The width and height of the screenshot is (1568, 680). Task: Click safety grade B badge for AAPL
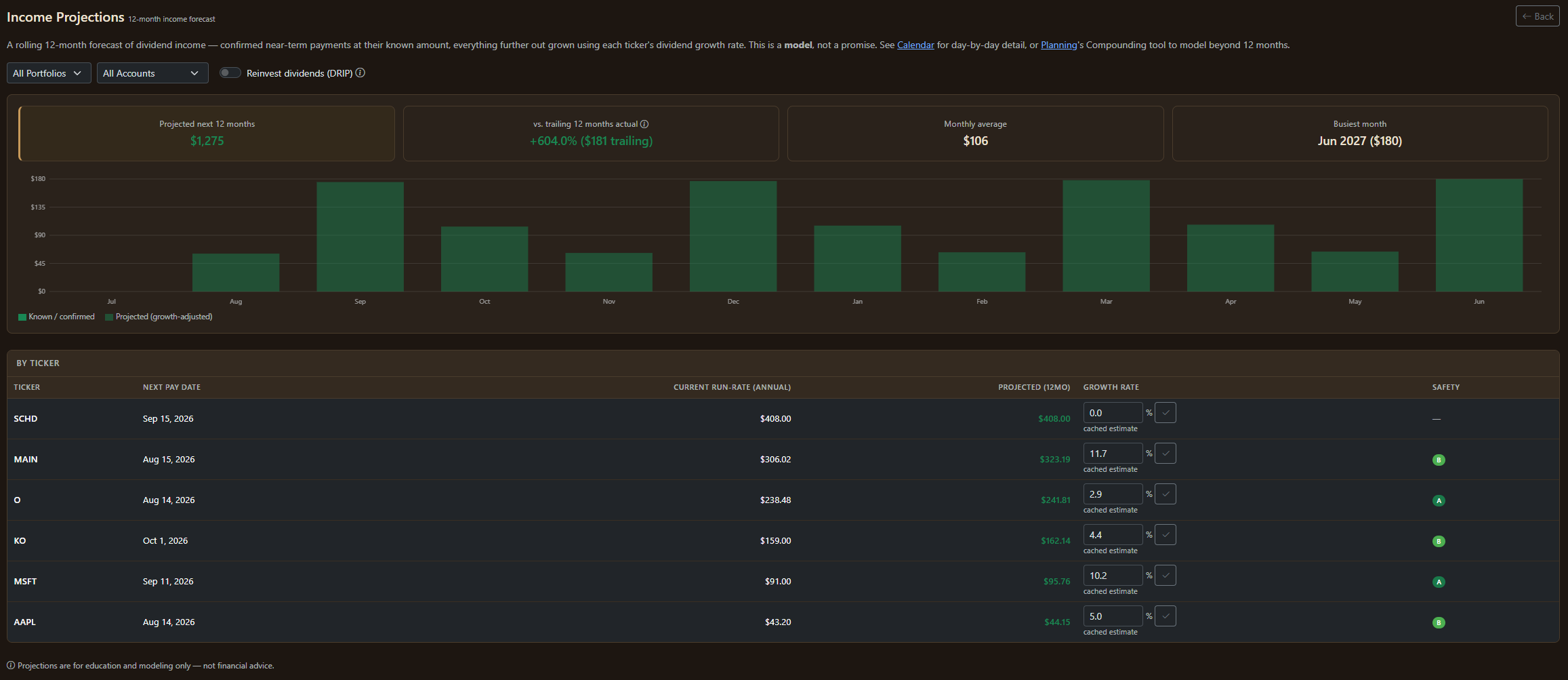click(x=1439, y=622)
